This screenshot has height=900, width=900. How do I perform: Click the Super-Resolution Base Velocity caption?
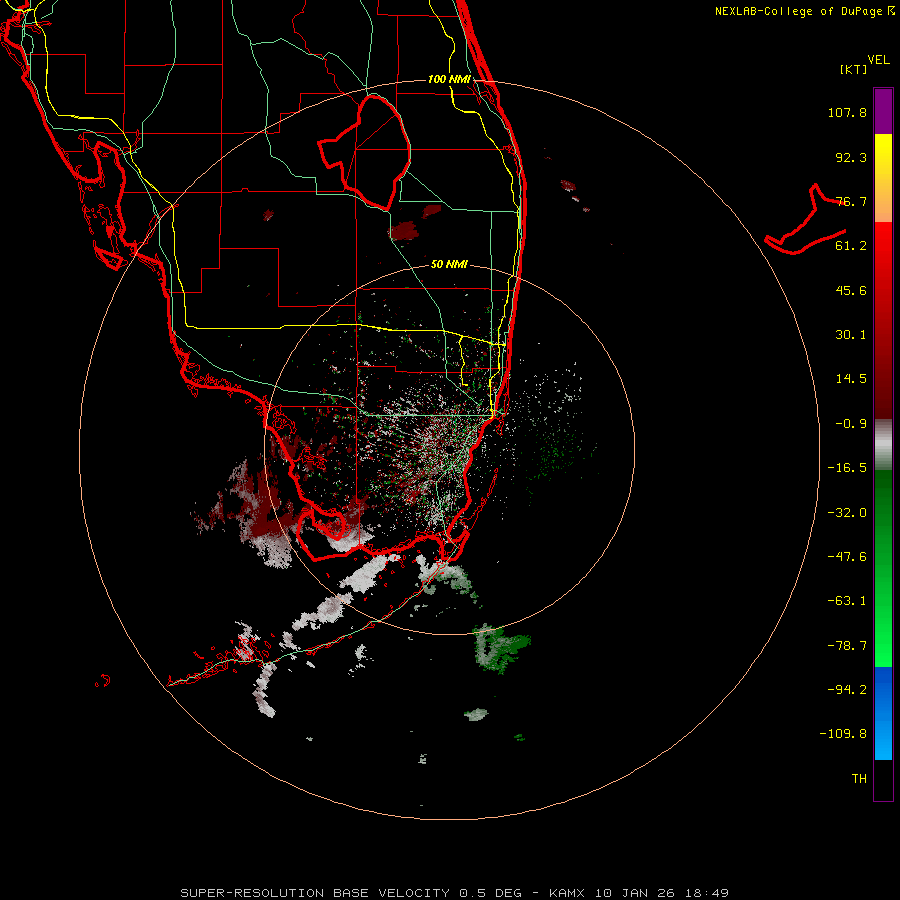coord(454,893)
